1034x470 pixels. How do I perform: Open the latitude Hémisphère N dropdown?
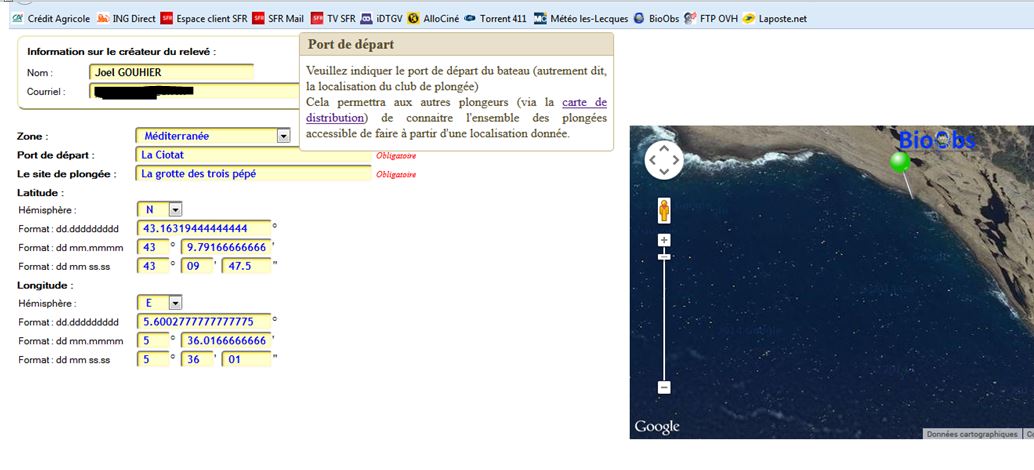click(175, 210)
